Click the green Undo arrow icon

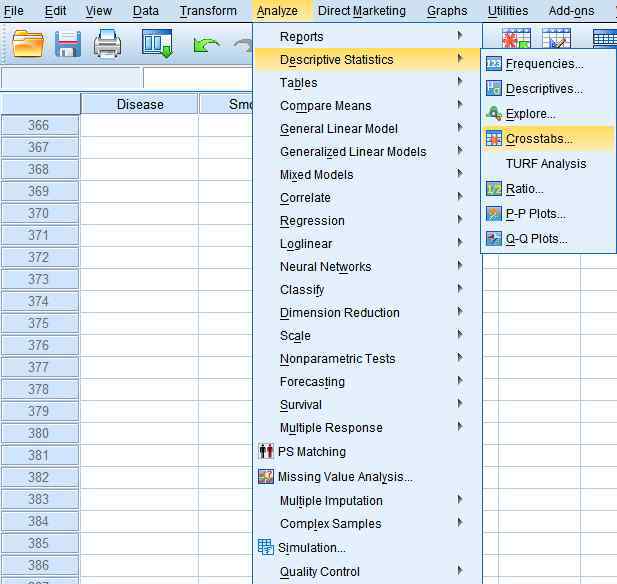[206, 45]
